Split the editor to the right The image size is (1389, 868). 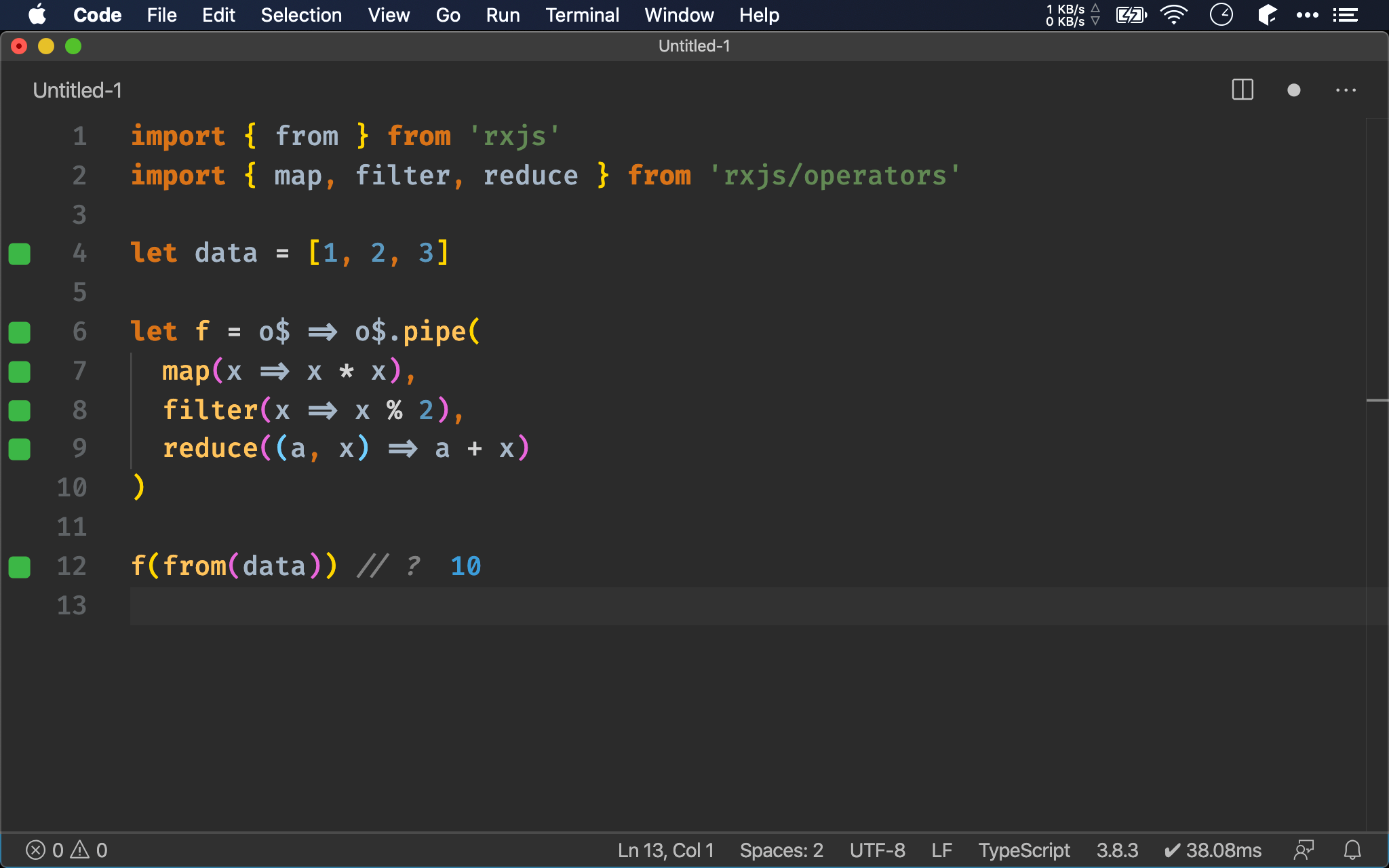[1243, 90]
